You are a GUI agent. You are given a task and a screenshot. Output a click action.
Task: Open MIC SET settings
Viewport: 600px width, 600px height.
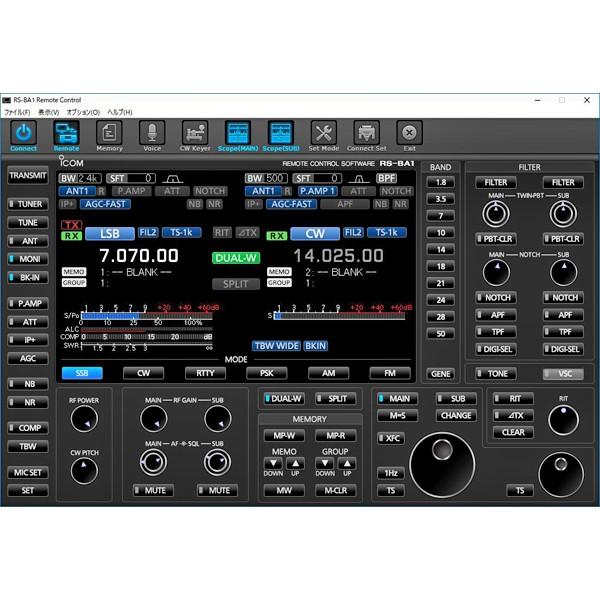(x=28, y=473)
